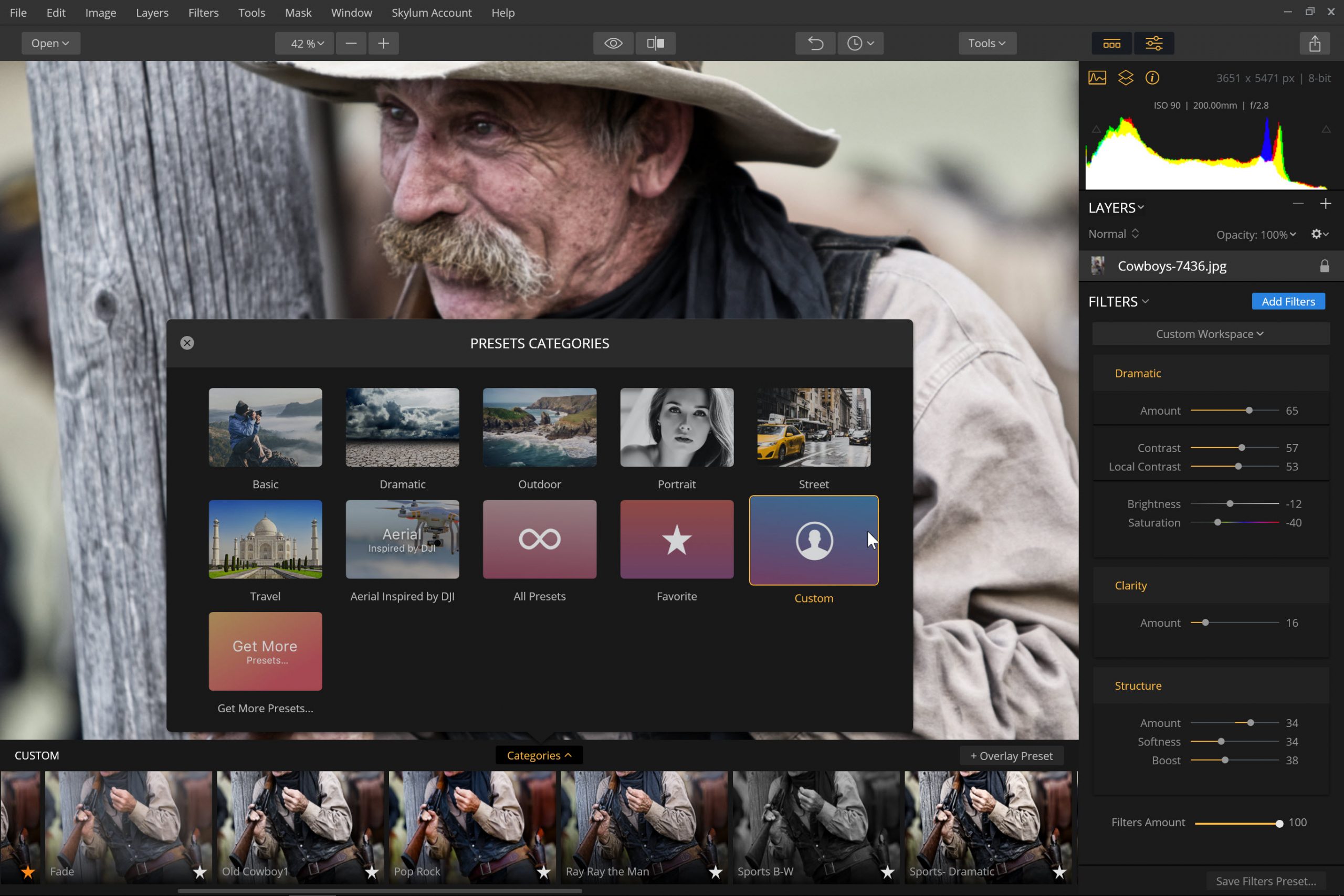Click the export share icon

click(1314, 44)
